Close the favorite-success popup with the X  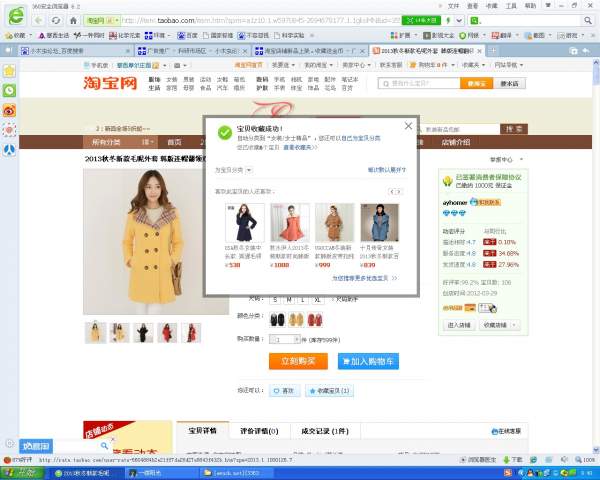tap(408, 126)
